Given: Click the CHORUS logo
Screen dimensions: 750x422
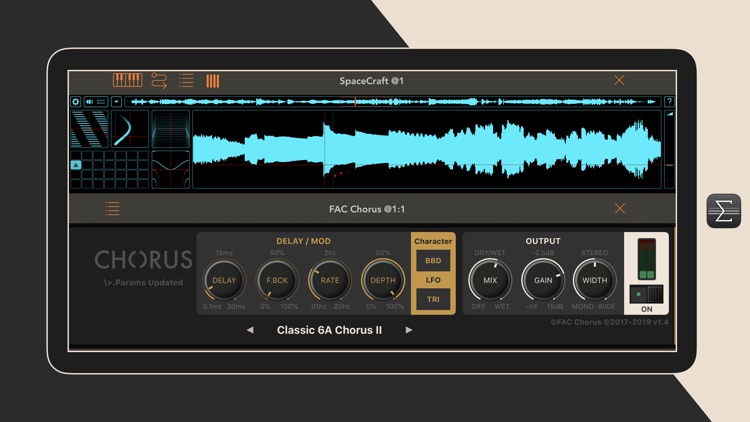Looking at the screenshot, I should (x=143, y=260).
